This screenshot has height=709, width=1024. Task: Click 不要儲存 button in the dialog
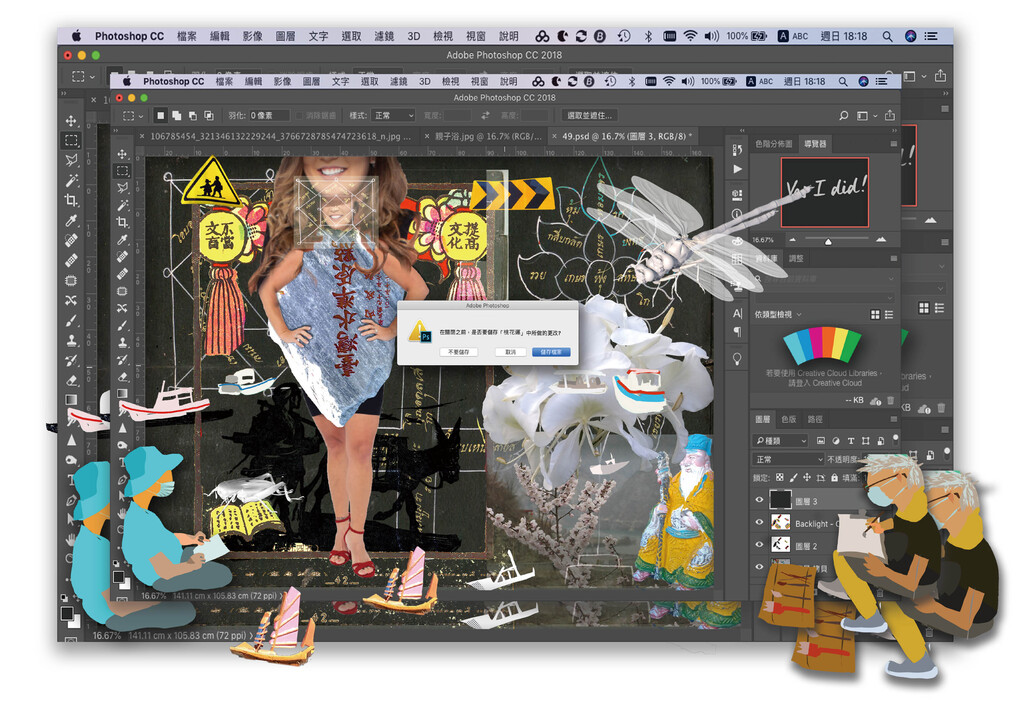(x=456, y=352)
